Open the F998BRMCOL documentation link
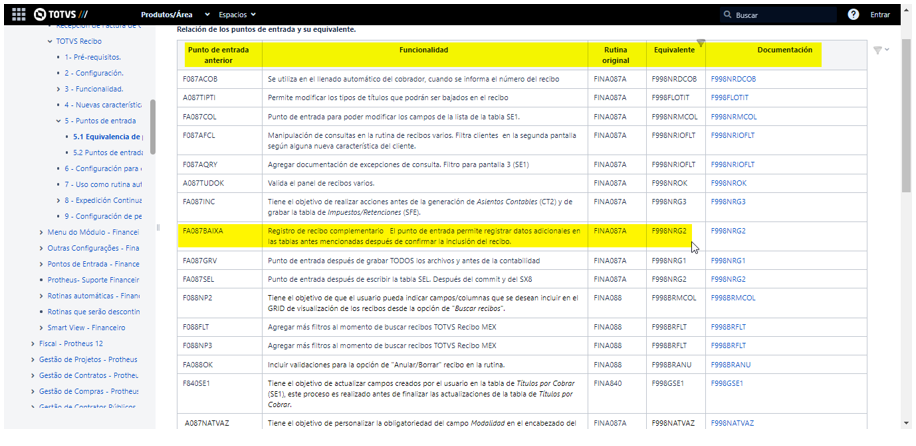Image resolution: width=916 pixels, height=446 pixels. (733, 298)
